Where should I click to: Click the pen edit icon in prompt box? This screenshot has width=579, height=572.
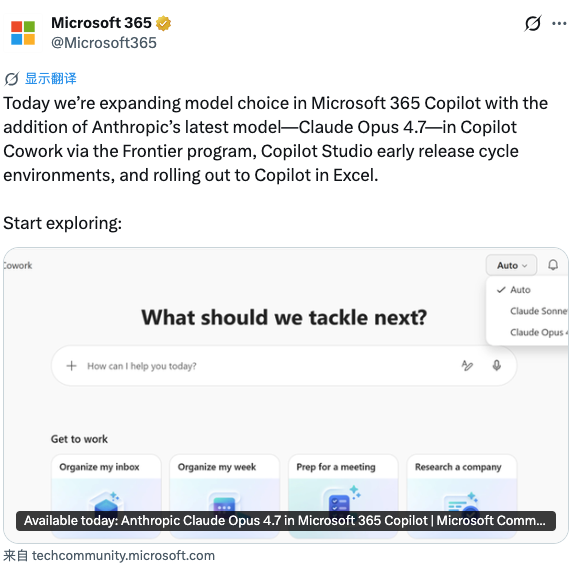(467, 366)
